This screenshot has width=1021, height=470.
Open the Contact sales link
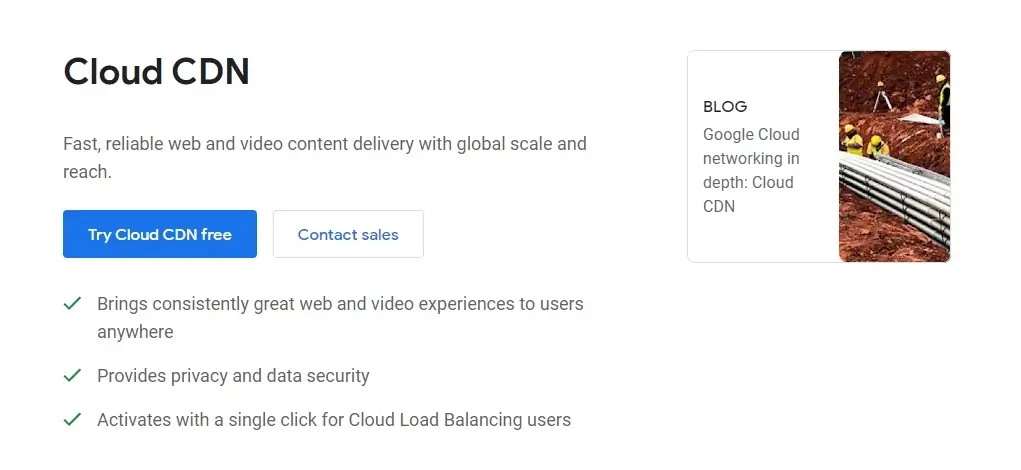click(x=348, y=234)
